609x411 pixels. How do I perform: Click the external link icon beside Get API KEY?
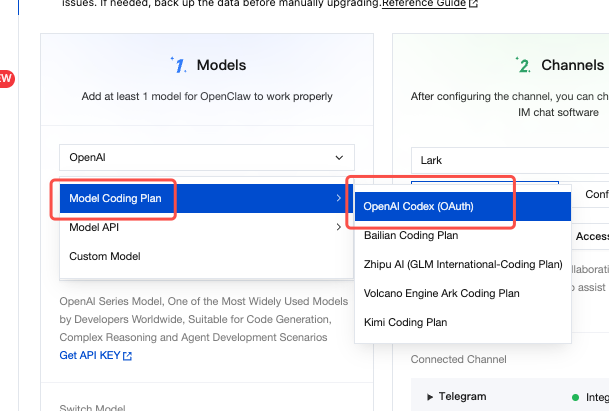point(127,356)
